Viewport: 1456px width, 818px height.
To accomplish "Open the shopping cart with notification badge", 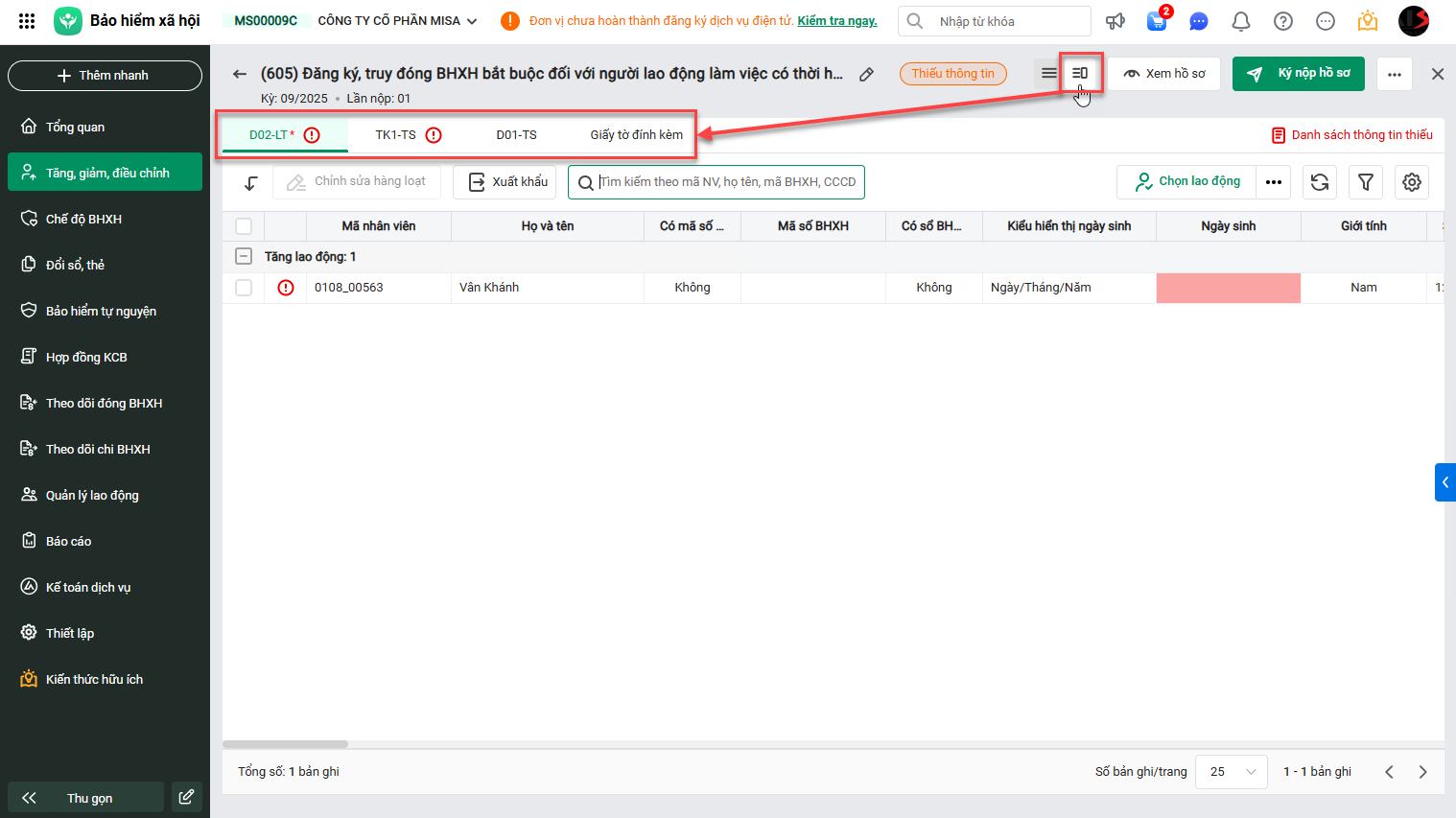I will pyautogui.click(x=1158, y=20).
